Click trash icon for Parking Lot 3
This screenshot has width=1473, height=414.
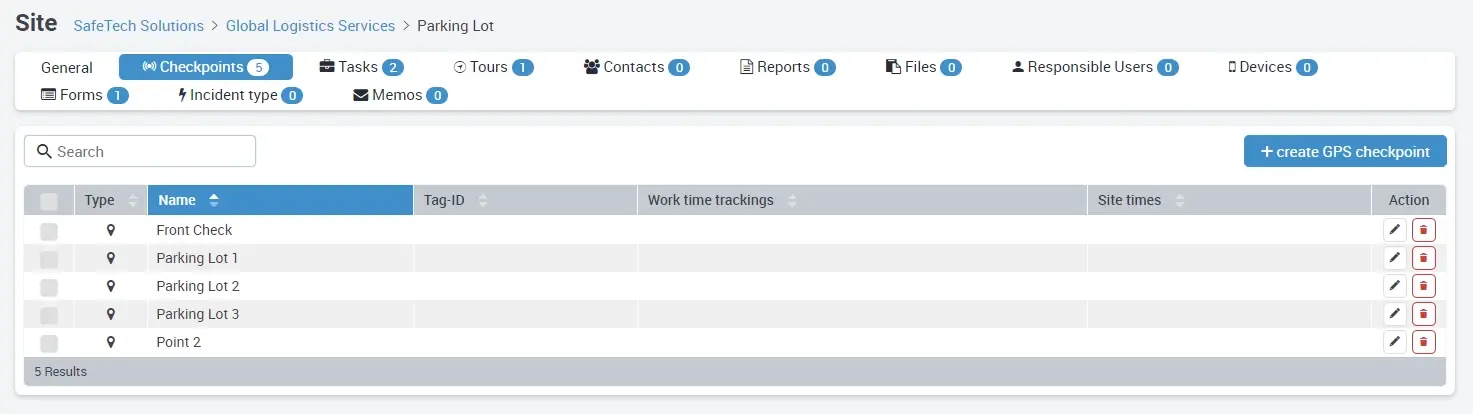click(x=1423, y=314)
